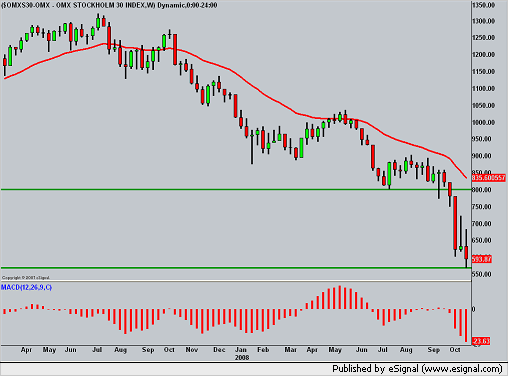This screenshot has height=376, width=508.
Task: Click the OMX STOCKHOLM 30 INDEX chart title
Action: (x=109, y=5)
